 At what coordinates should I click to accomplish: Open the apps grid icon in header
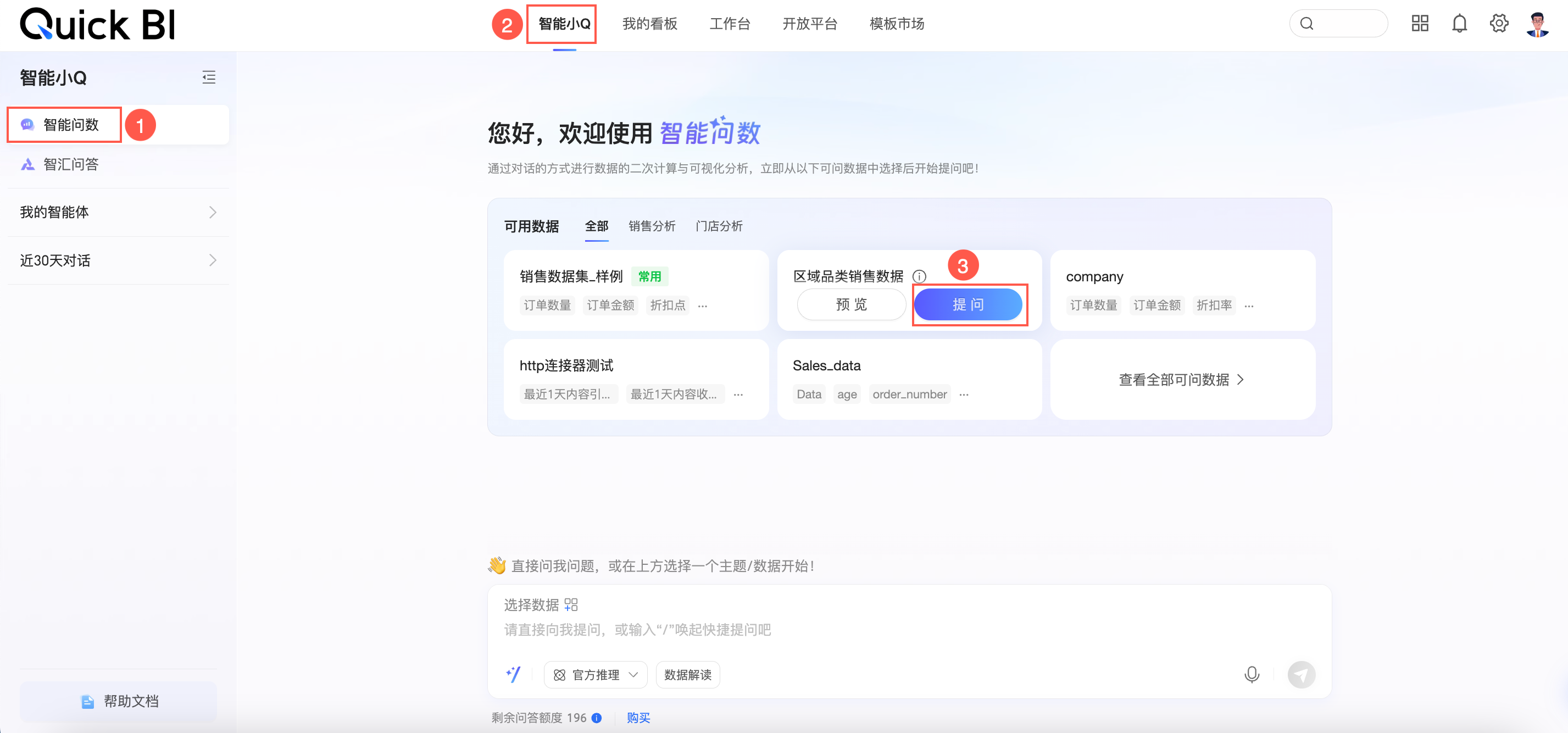pos(1420,24)
